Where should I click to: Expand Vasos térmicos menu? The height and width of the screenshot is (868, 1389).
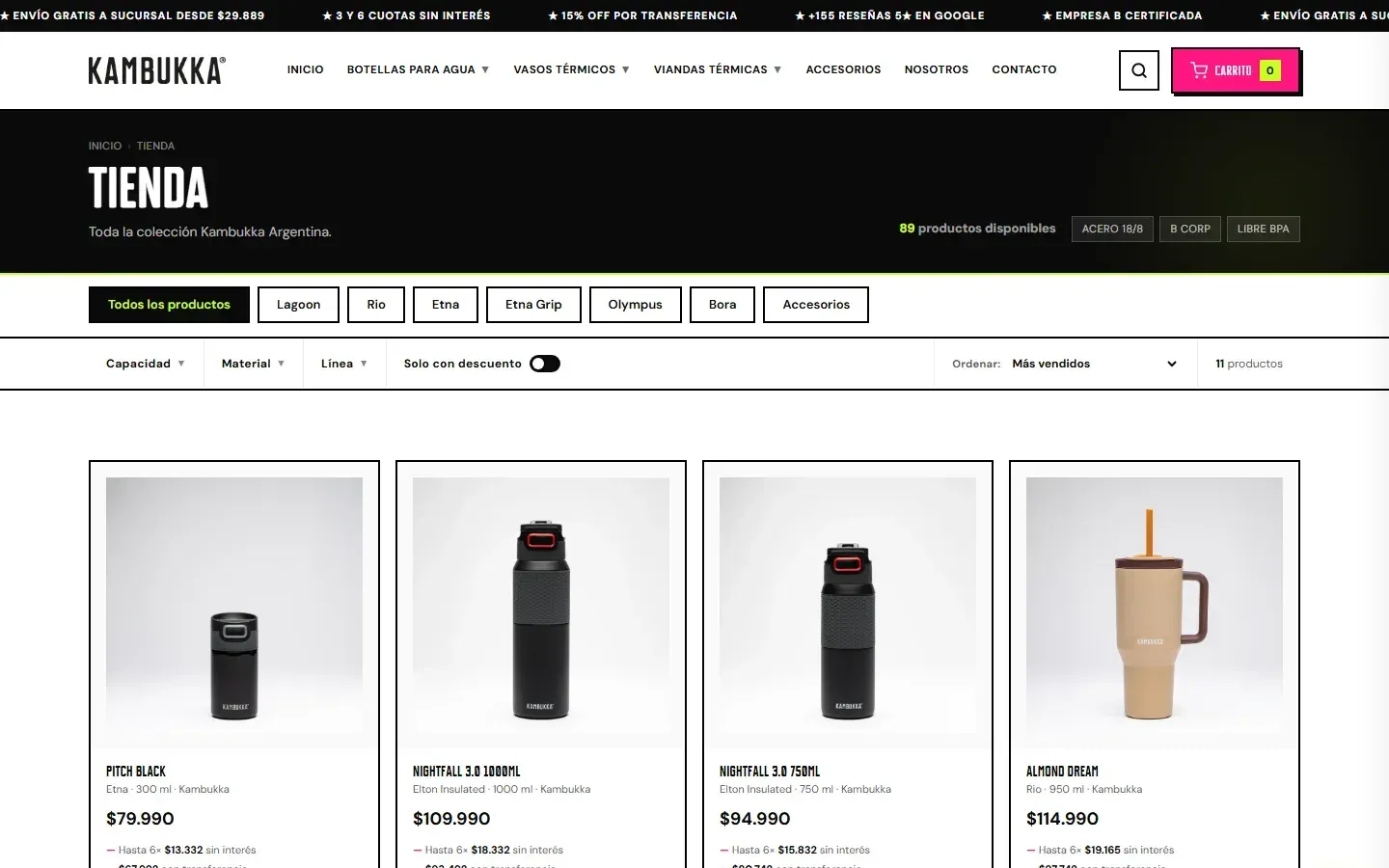point(571,69)
